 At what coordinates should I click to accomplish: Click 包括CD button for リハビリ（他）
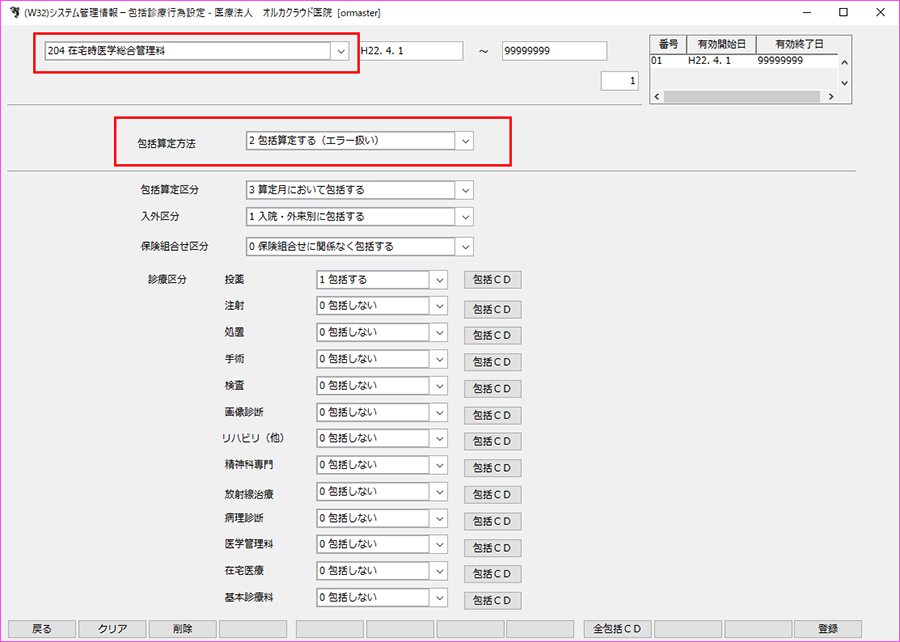(x=492, y=441)
